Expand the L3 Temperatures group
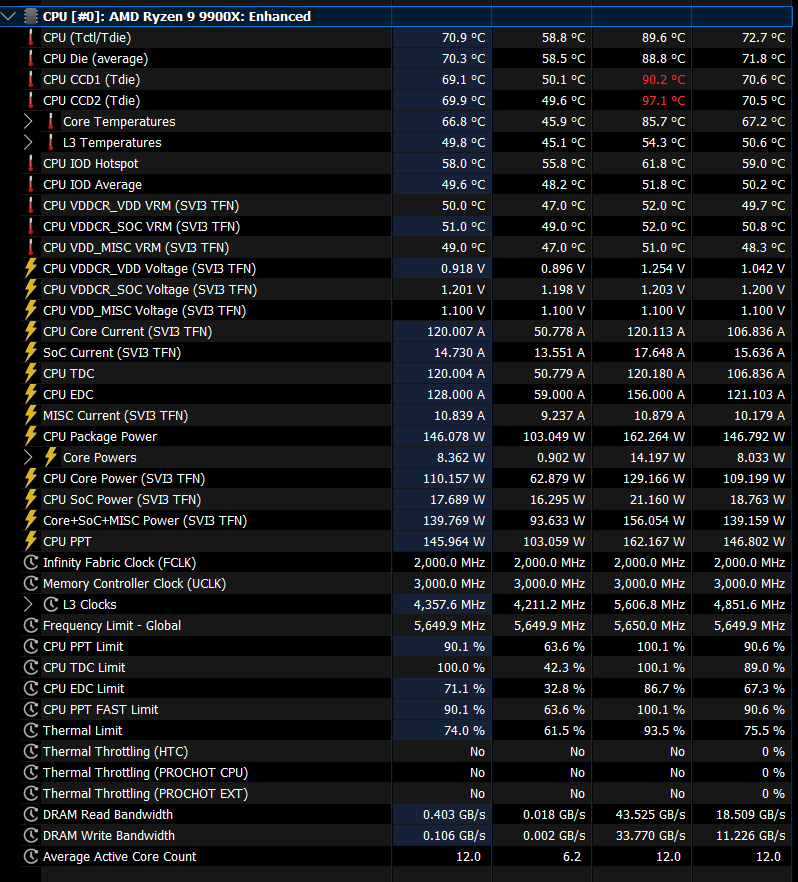Screen dimensions: 798x882 28,142
